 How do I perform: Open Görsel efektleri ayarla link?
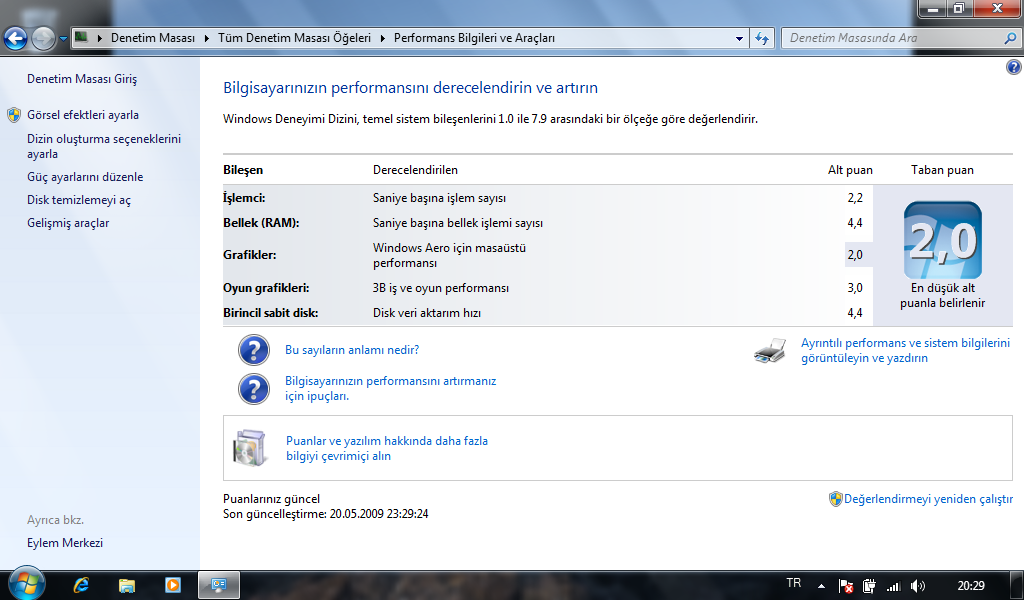point(83,115)
